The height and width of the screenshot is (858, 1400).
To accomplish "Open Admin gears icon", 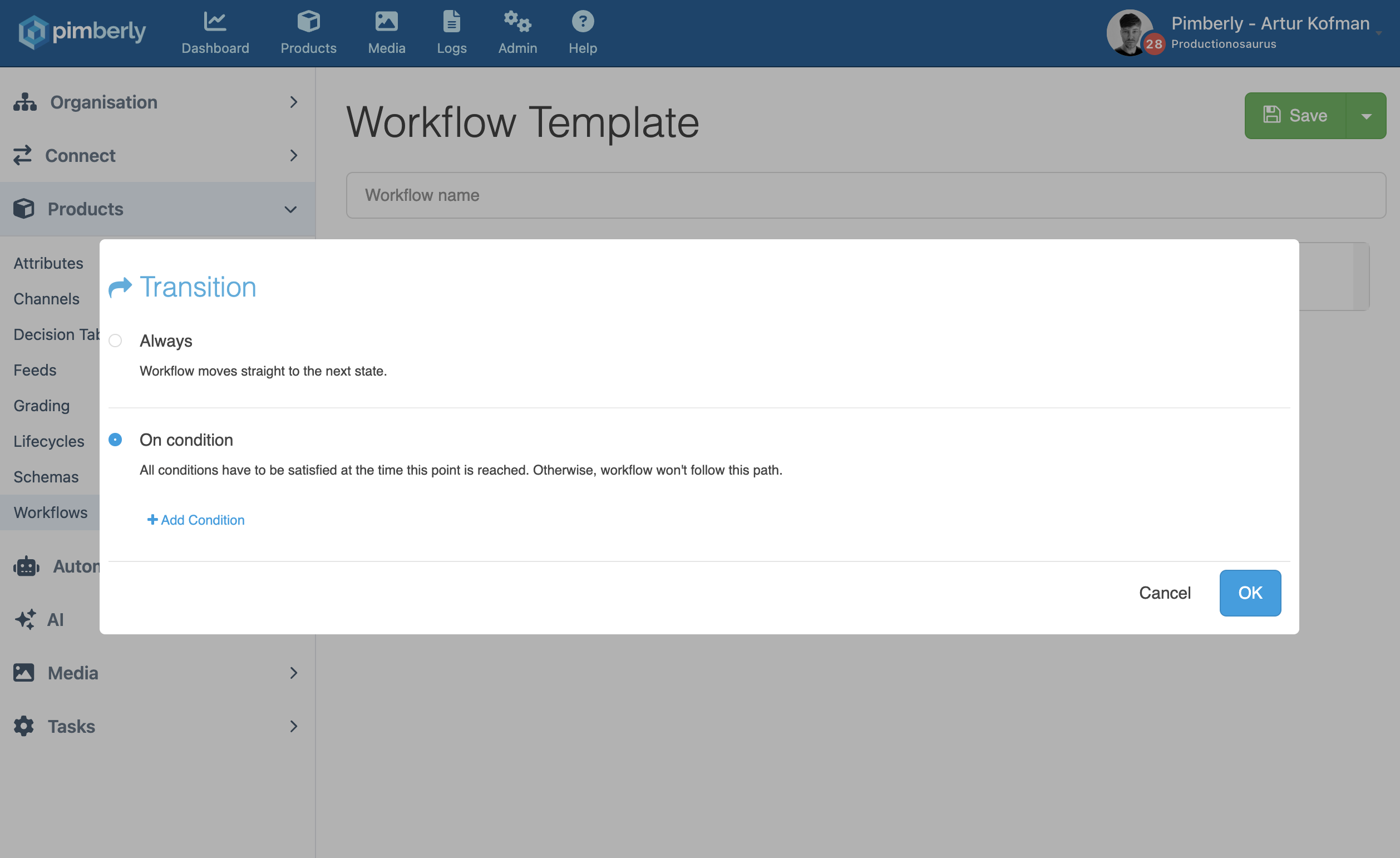I will pos(517,22).
